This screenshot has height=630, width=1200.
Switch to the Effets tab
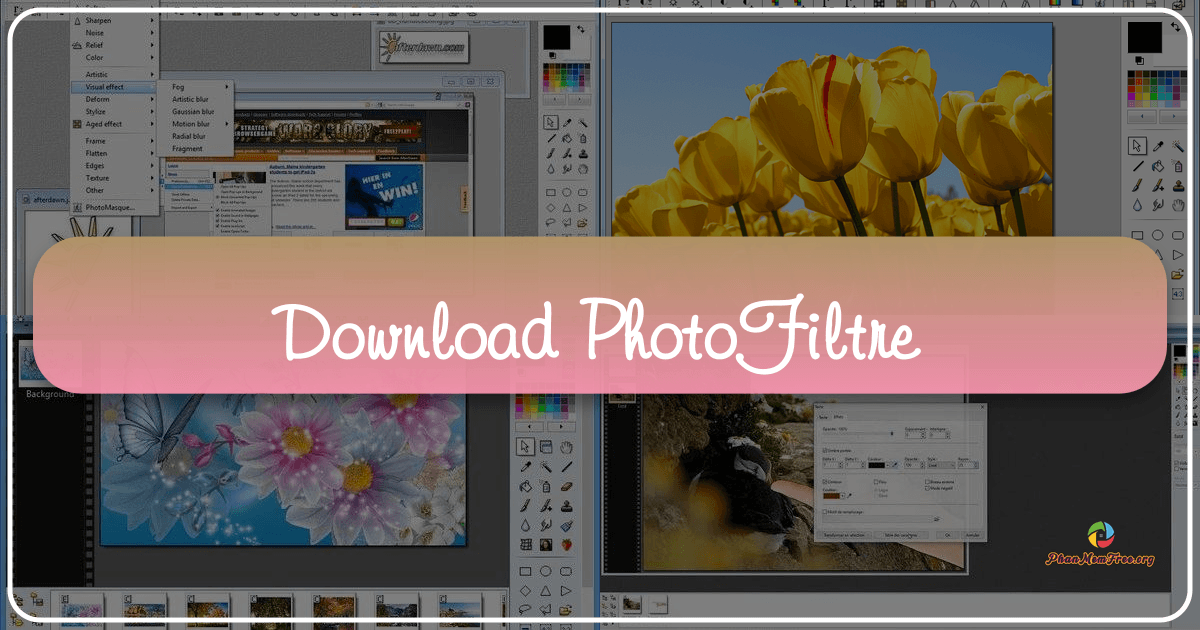click(840, 417)
